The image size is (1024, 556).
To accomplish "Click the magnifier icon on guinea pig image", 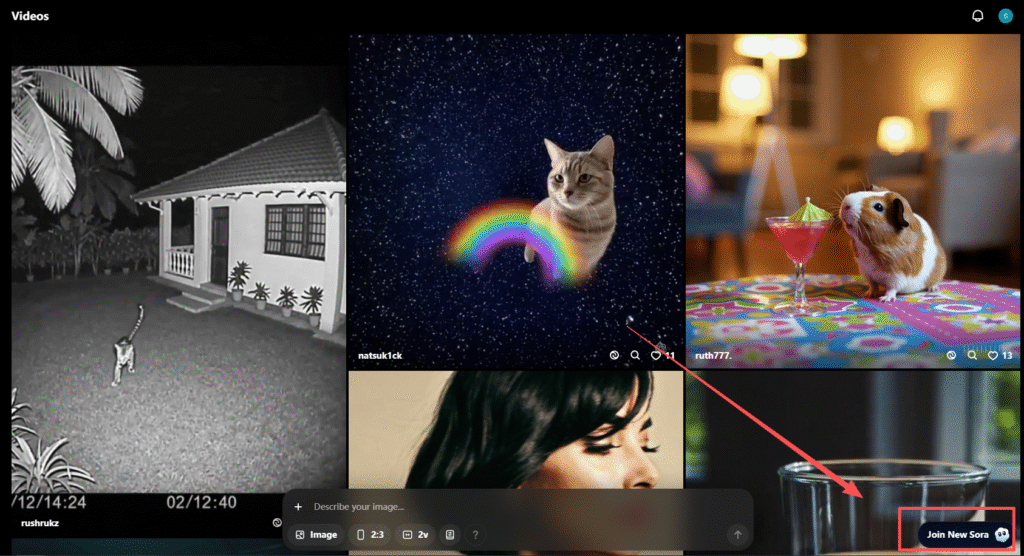I will pyautogui.click(x=971, y=355).
